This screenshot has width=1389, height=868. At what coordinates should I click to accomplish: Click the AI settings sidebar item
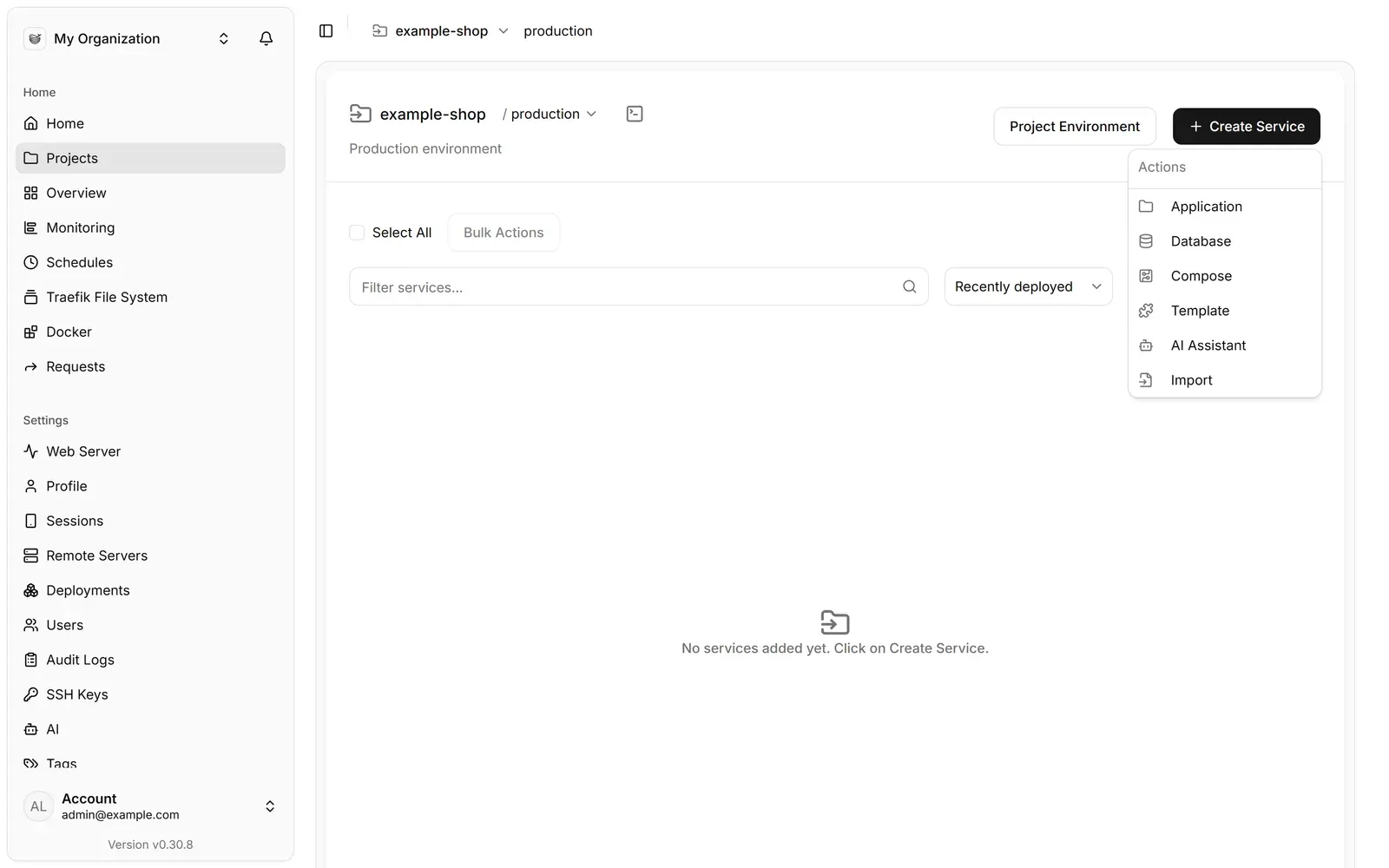click(x=150, y=729)
